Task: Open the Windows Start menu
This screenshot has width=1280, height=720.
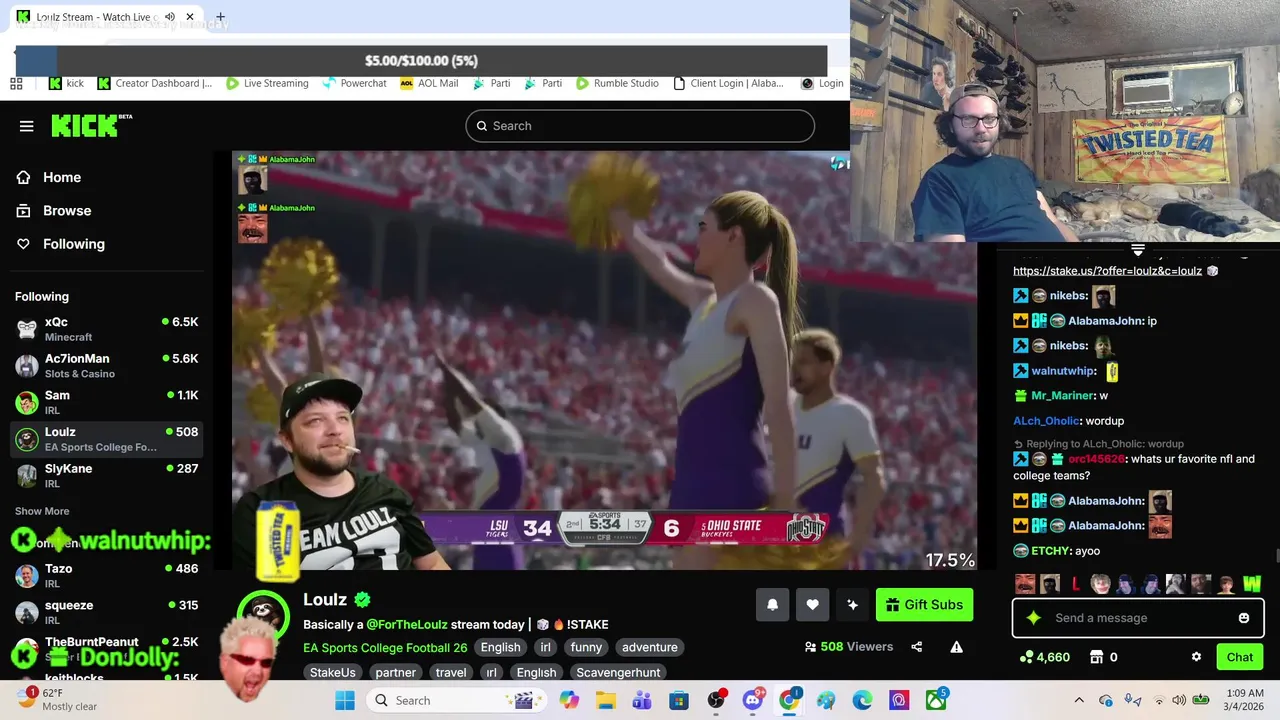Action: coord(345,700)
